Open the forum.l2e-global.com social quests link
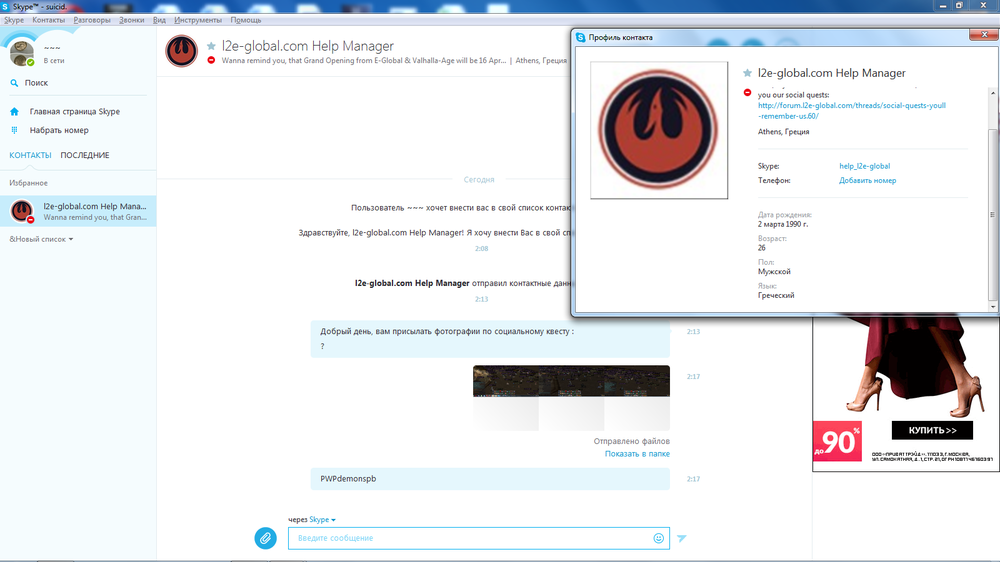The height and width of the screenshot is (562, 1000). (851, 111)
